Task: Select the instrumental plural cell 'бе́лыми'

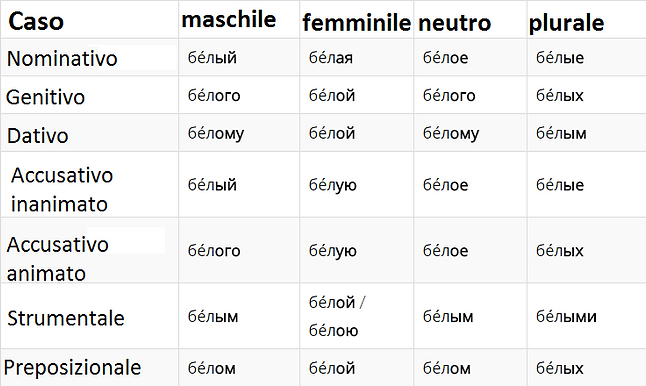Action: 566,316
